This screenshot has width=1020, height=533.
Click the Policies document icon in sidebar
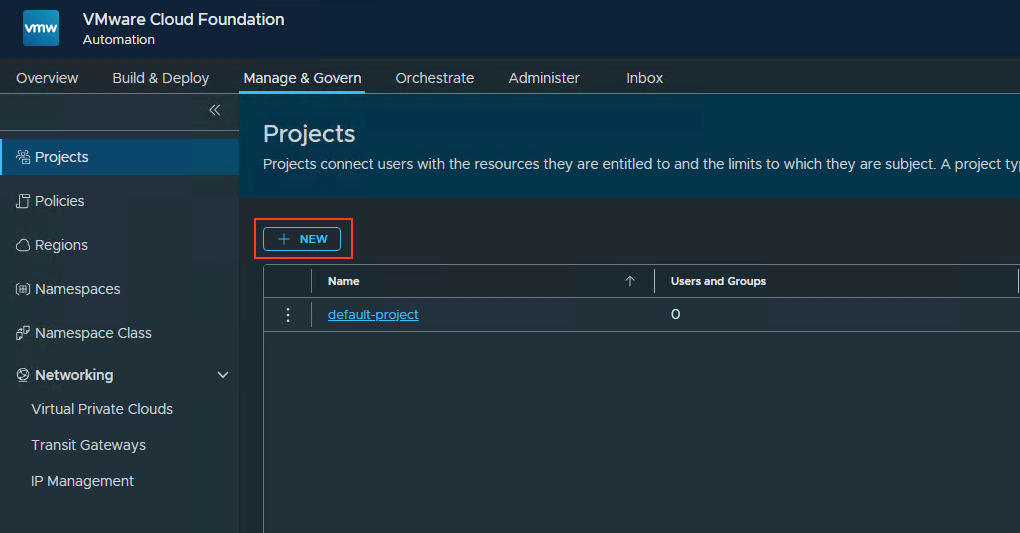click(23, 201)
